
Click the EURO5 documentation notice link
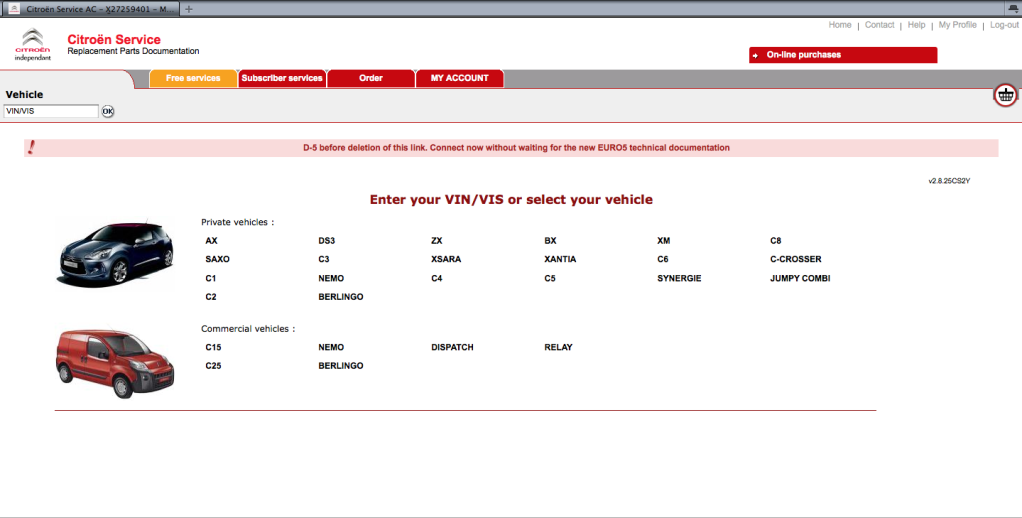coord(516,148)
